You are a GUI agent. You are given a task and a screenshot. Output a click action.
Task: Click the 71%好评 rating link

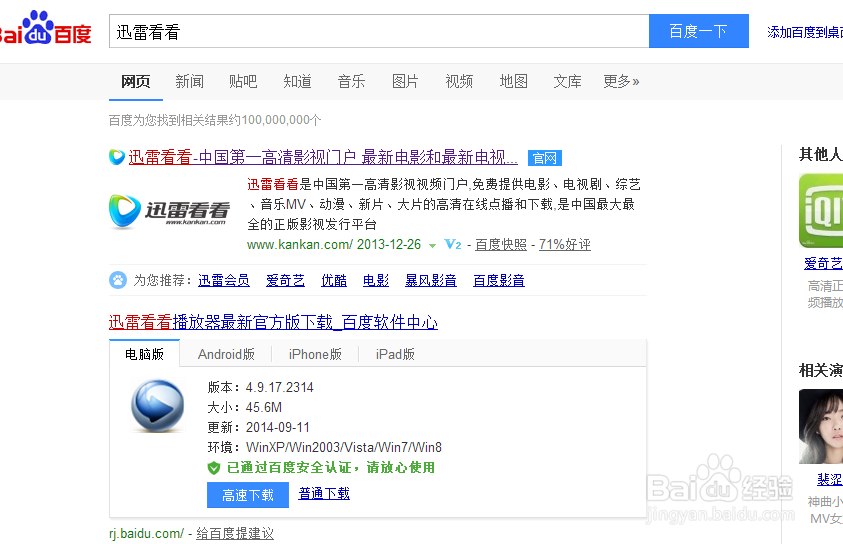565,245
